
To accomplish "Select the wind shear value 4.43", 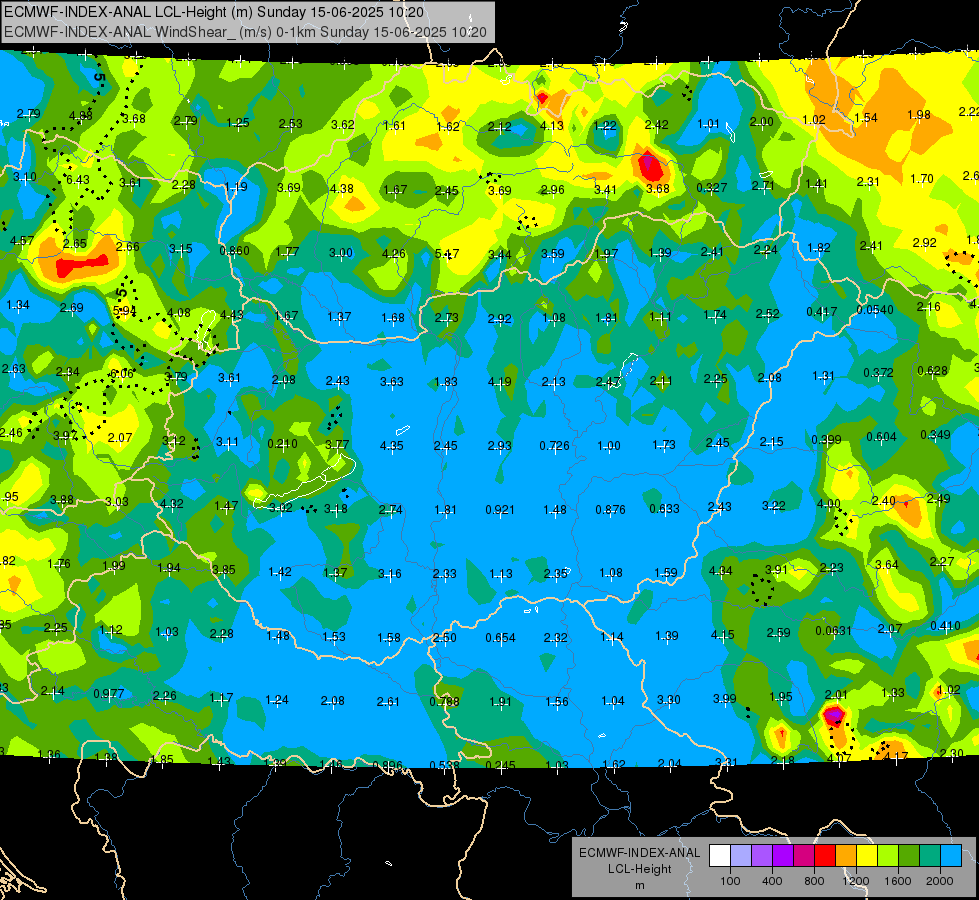I will click(x=232, y=314).
